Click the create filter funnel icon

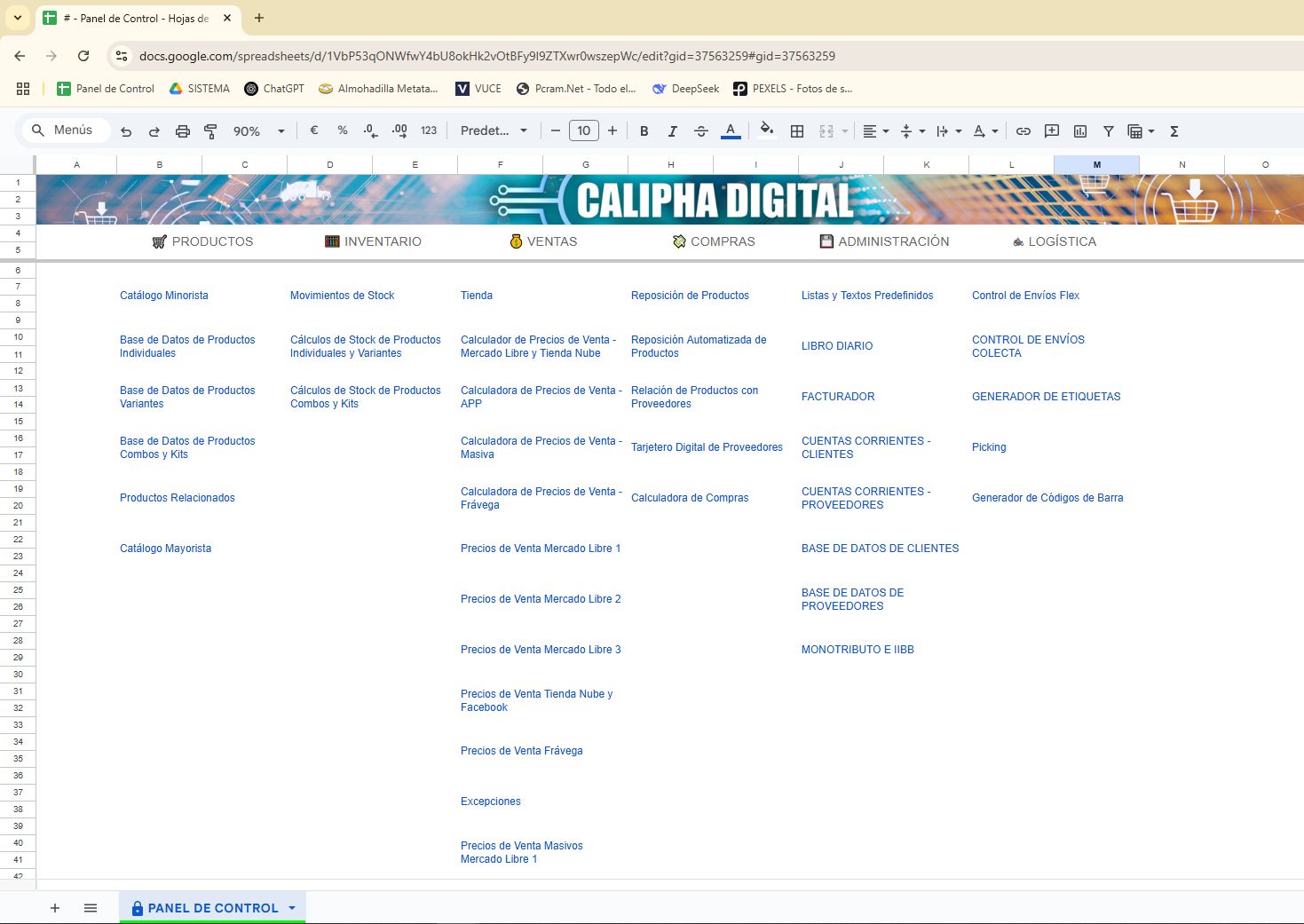point(1108,131)
